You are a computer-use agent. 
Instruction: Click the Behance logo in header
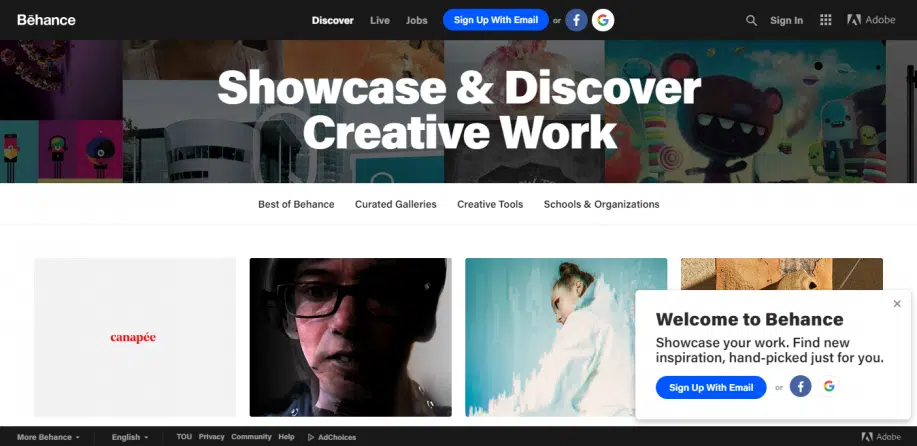click(46, 20)
